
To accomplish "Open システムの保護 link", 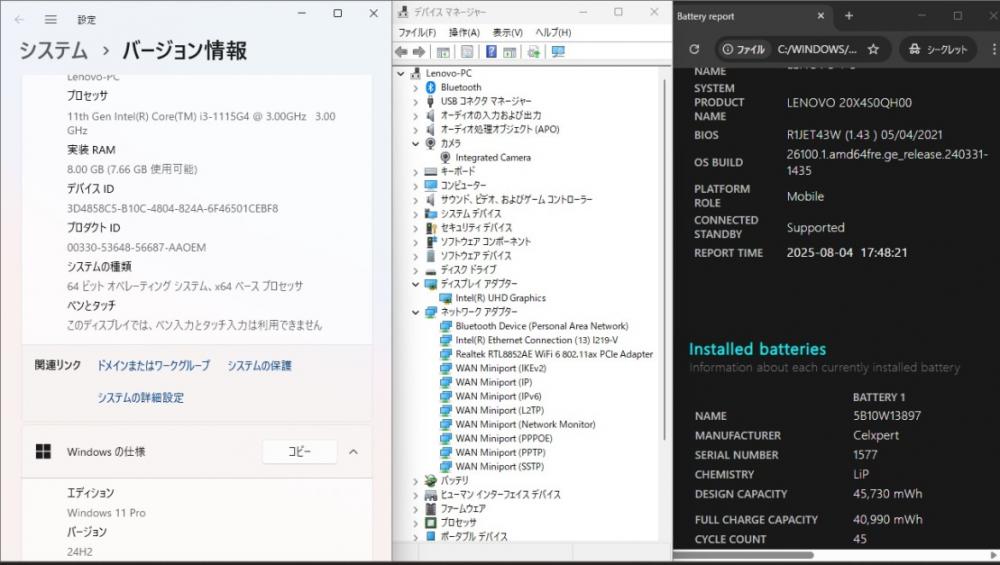I will coord(260,365).
